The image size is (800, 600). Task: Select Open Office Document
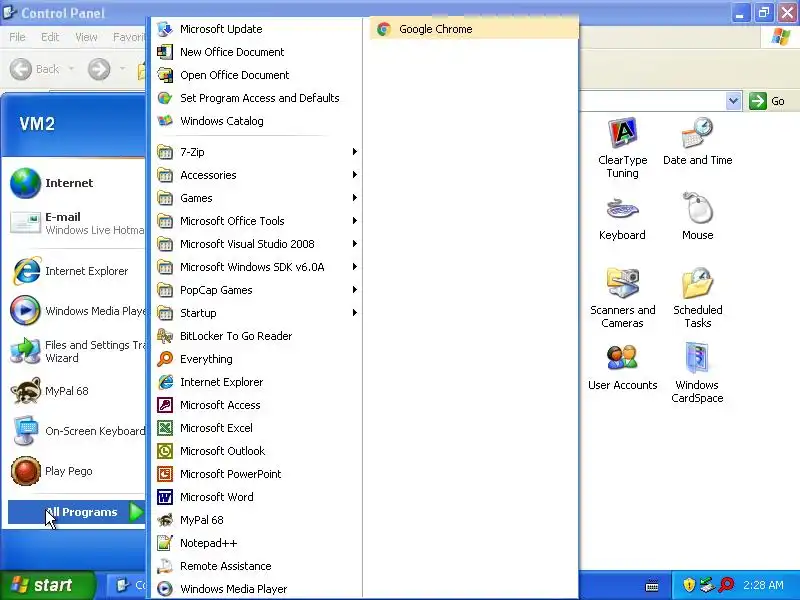(x=257, y=75)
